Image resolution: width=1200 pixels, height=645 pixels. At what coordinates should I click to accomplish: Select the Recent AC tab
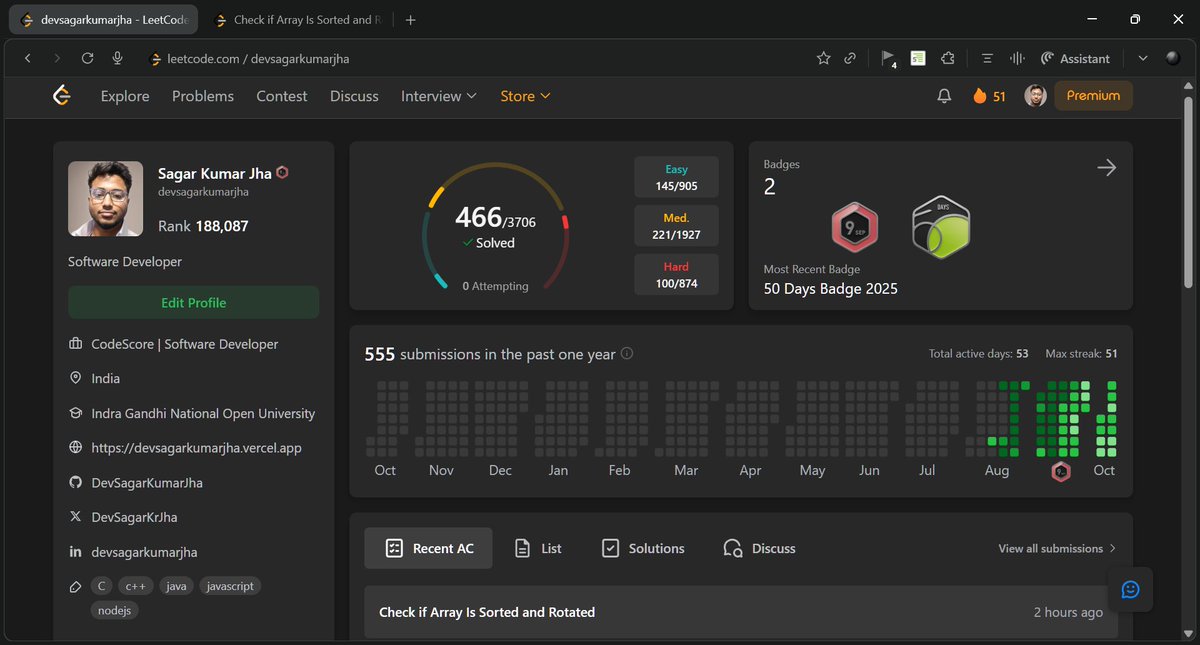pos(429,548)
